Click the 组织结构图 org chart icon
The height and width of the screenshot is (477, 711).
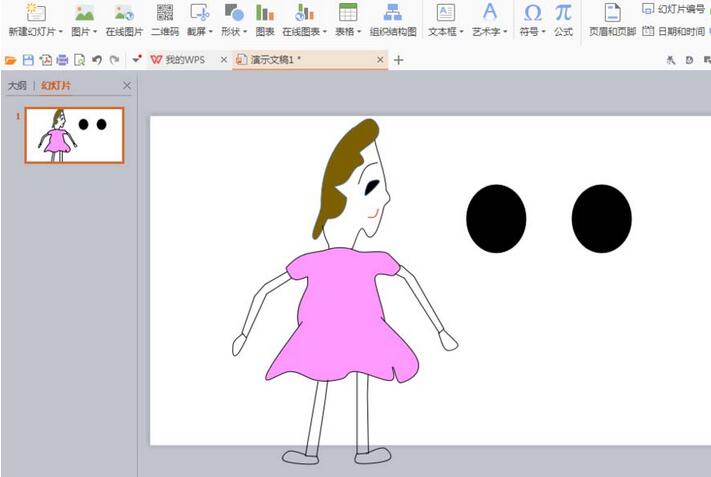pyautogui.click(x=393, y=13)
